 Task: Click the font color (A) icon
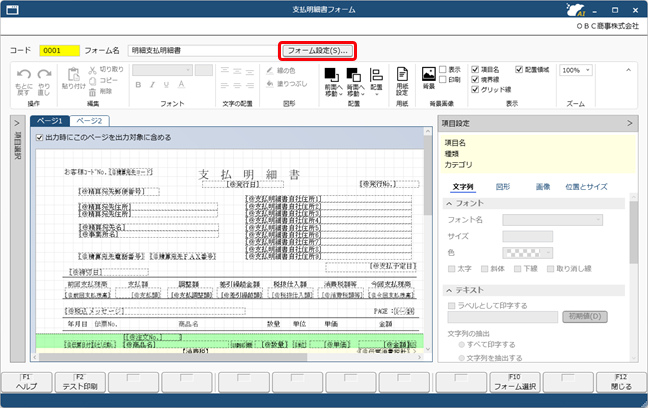[x=181, y=85]
